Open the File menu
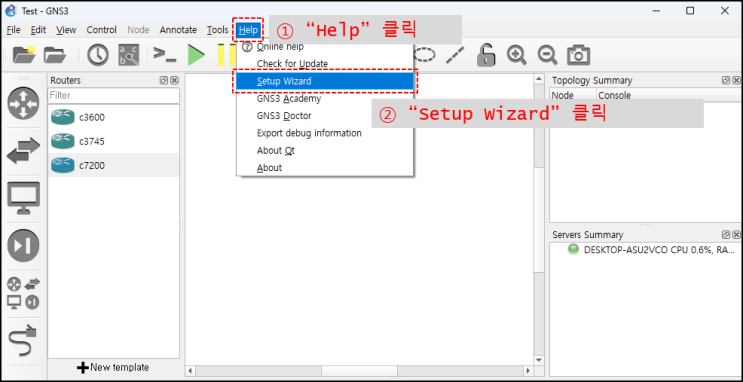 13,30
